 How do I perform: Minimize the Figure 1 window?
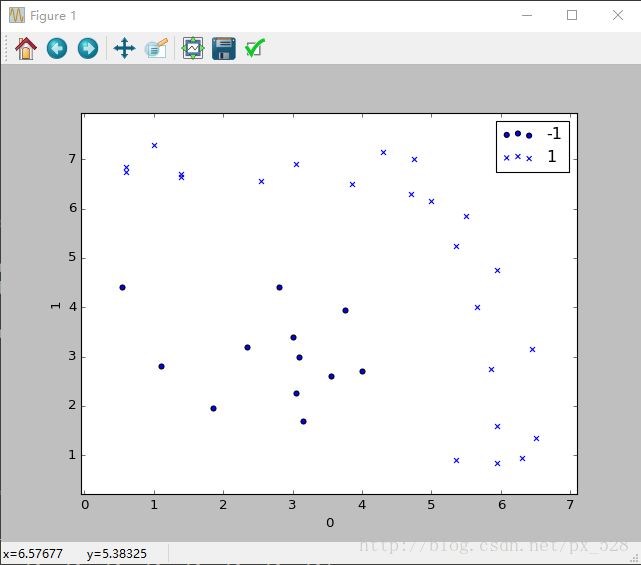527,15
